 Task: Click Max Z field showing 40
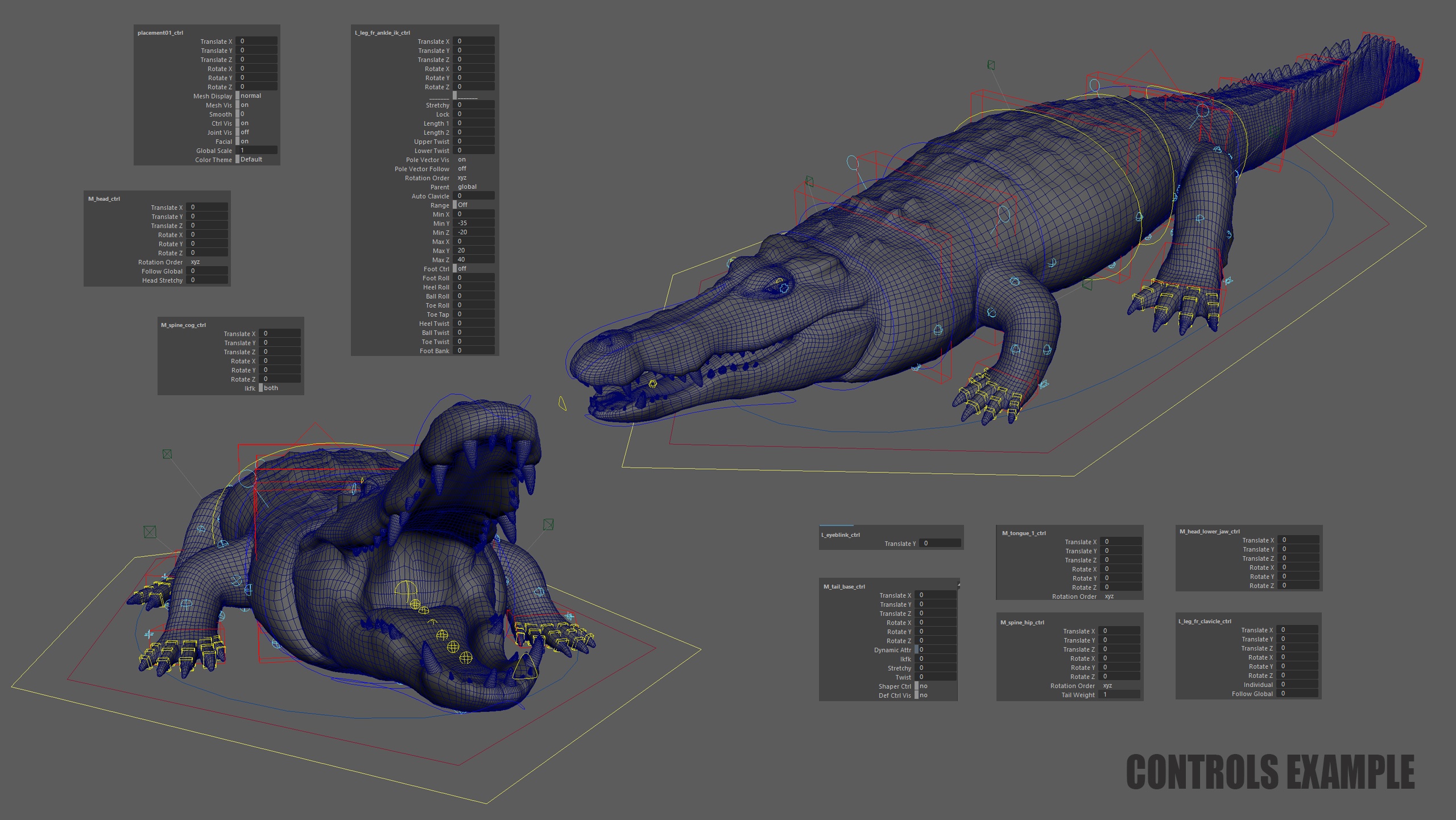coord(474,260)
